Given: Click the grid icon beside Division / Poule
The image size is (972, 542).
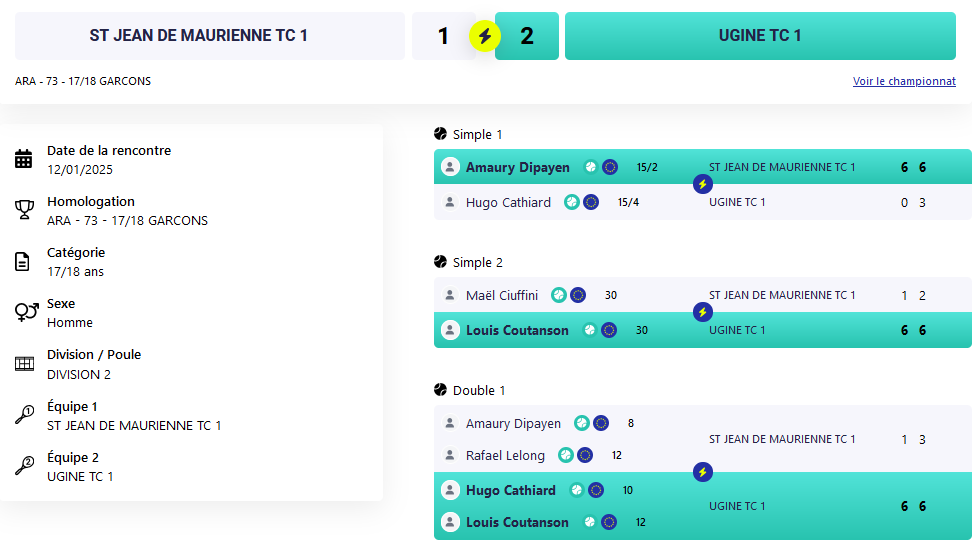Looking at the screenshot, I should pyautogui.click(x=24, y=364).
